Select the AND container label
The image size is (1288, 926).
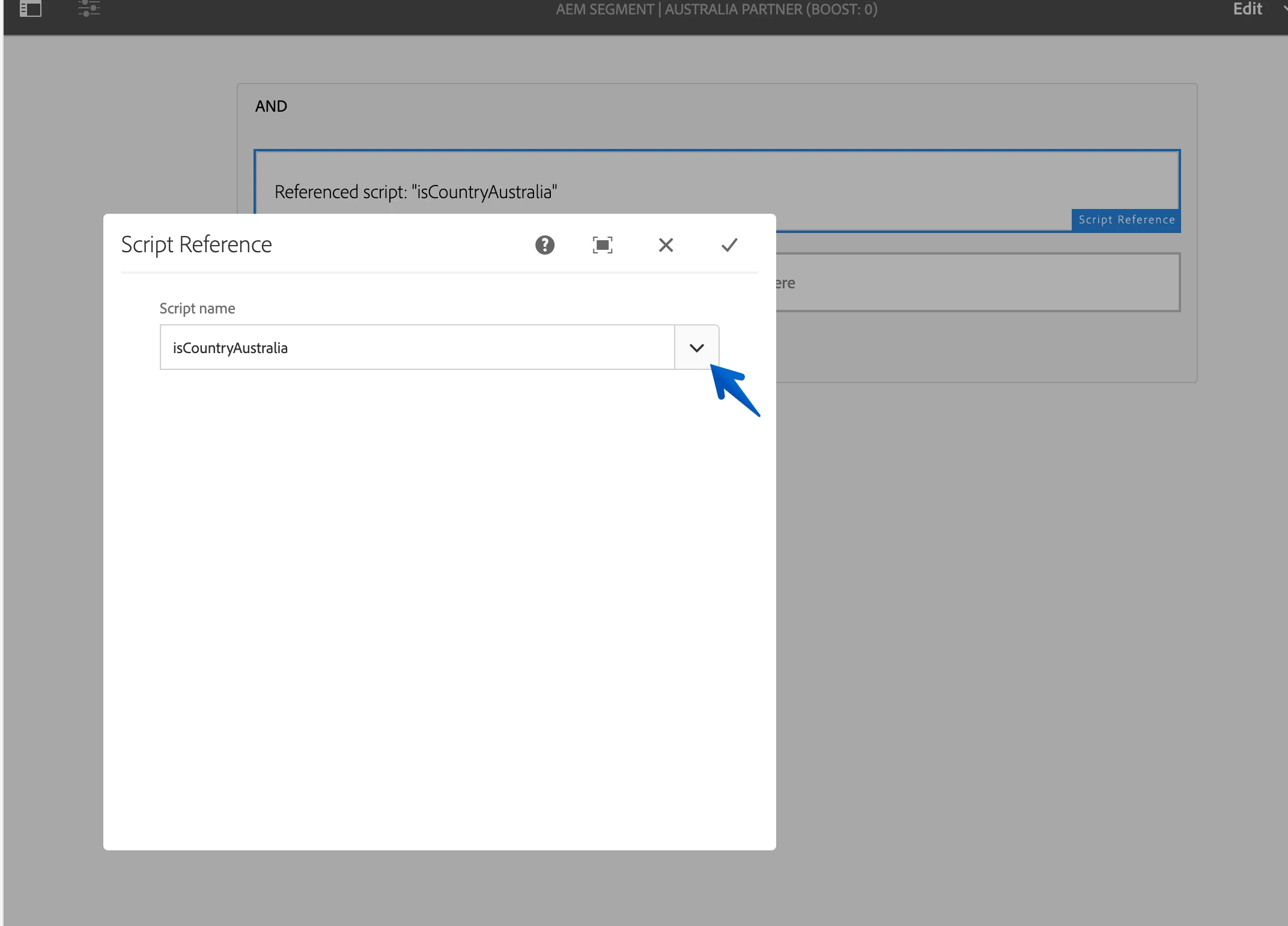point(271,106)
